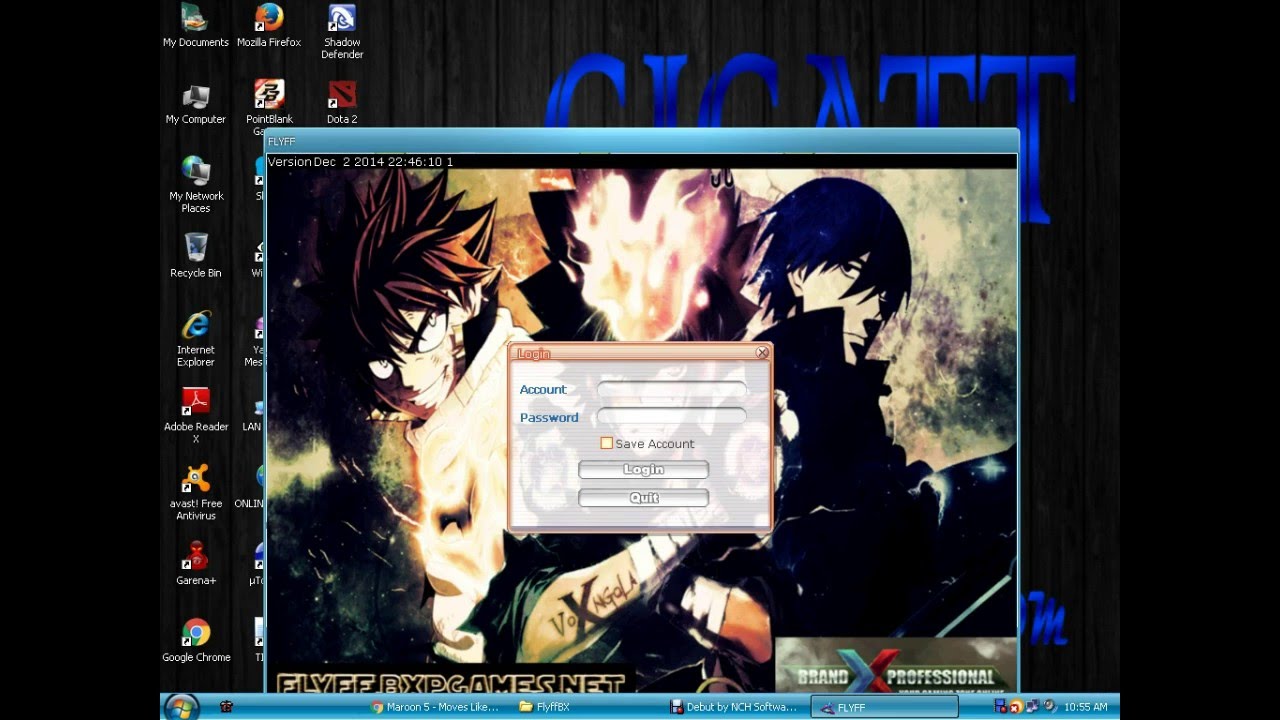Click the quick launch icon beside Start
Viewport: 1280px width, 720px height.
click(x=226, y=707)
